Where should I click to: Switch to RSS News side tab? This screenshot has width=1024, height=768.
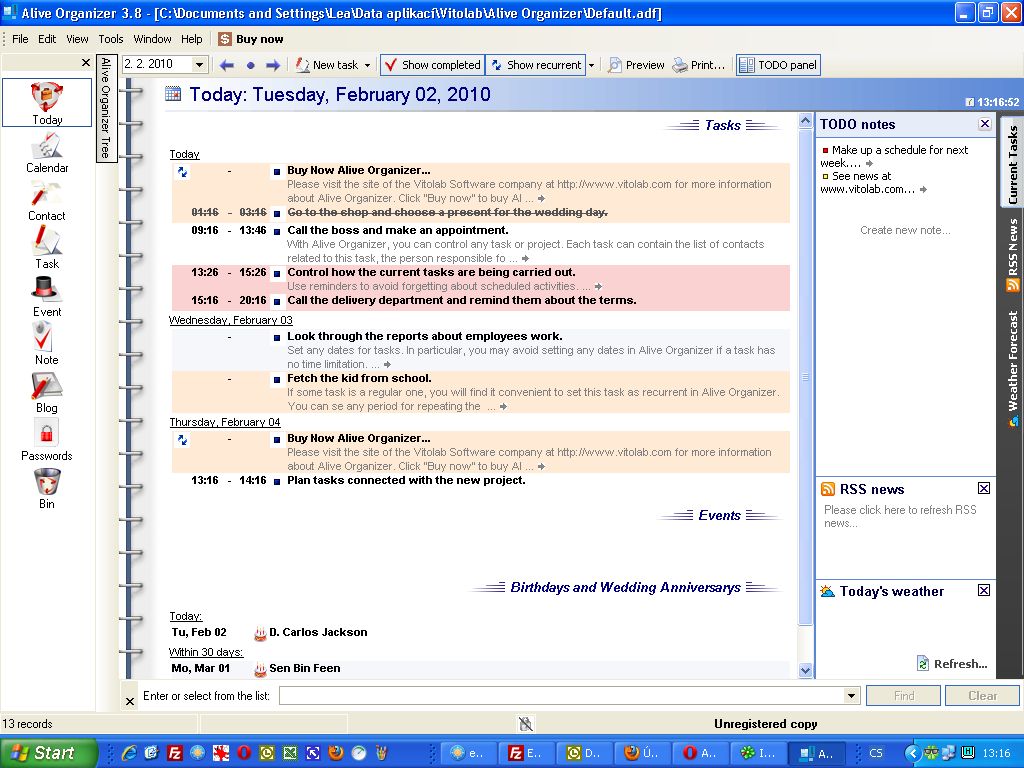(x=1012, y=254)
